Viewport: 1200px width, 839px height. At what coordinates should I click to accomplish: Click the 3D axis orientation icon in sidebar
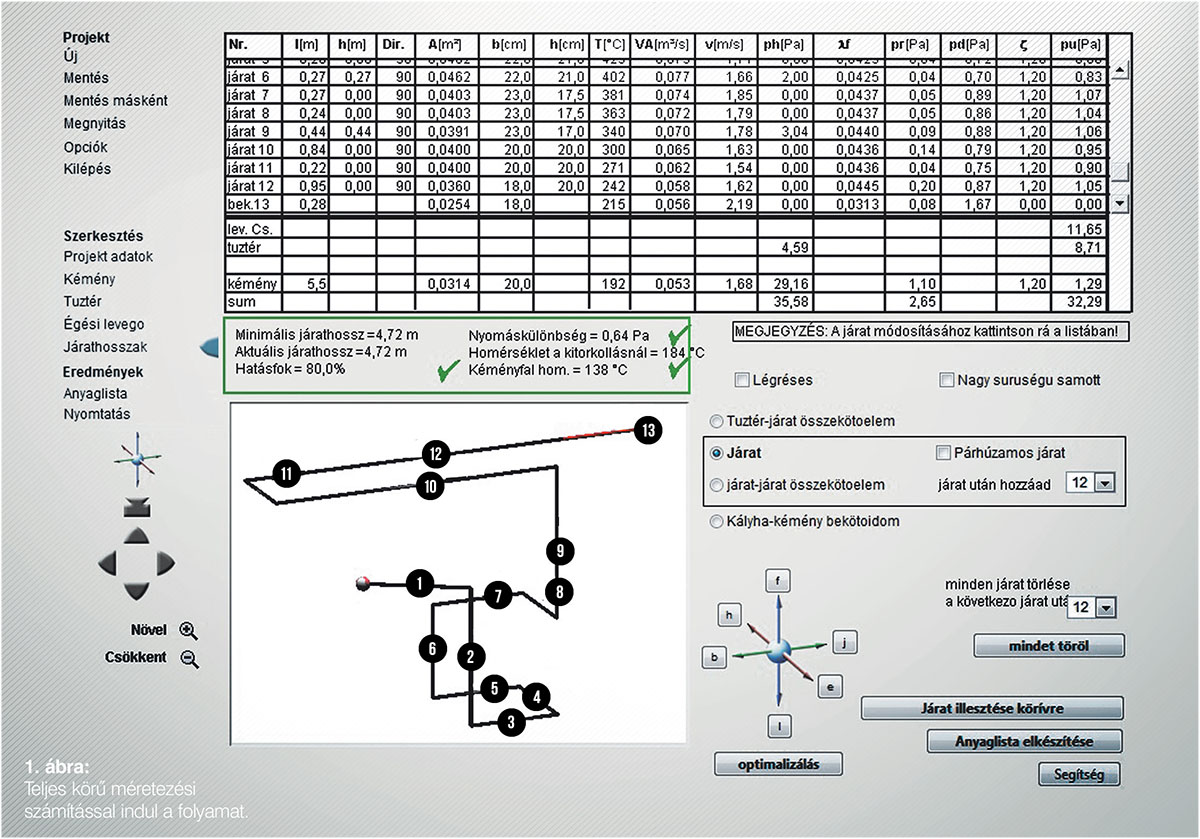[x=134, y=458]
